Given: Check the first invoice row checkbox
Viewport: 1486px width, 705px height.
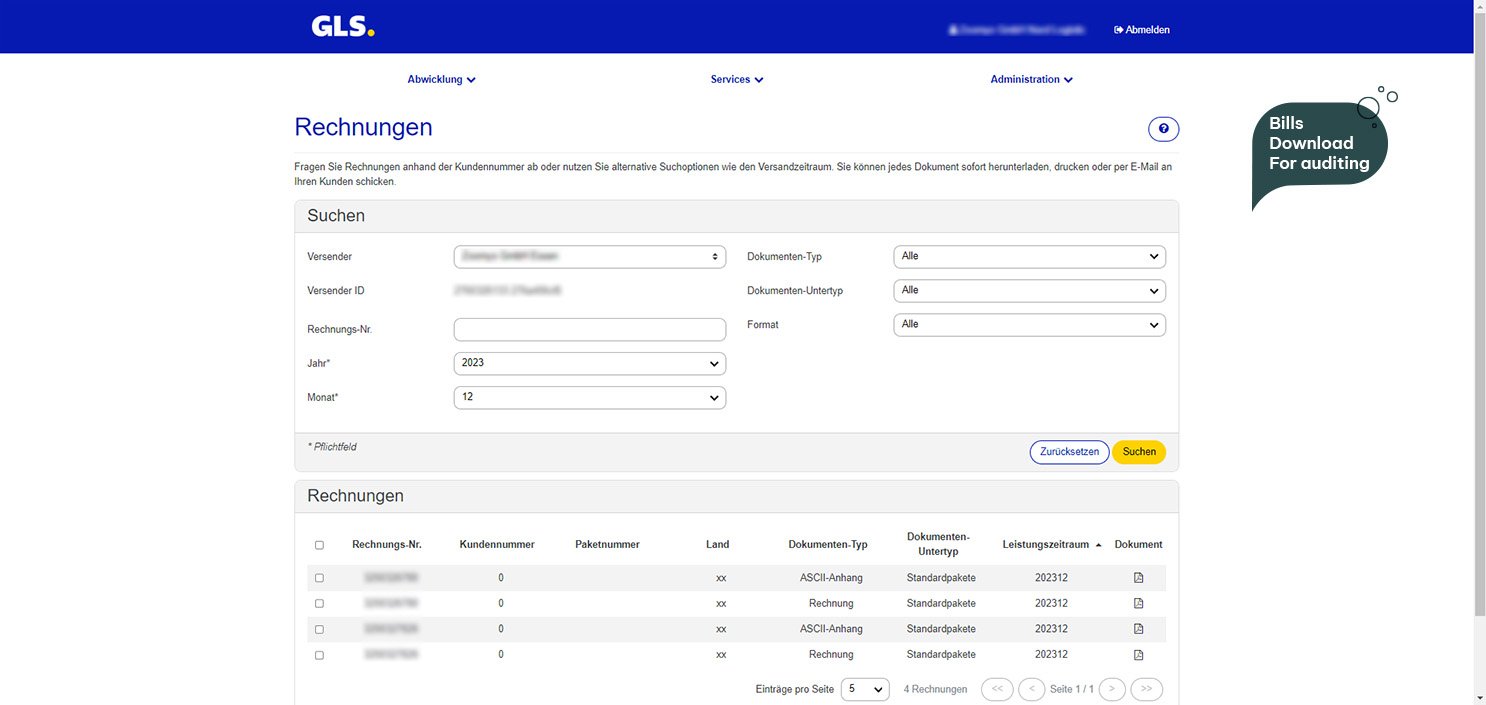Looking at the screenshot, I should click(x=319, y=578).
